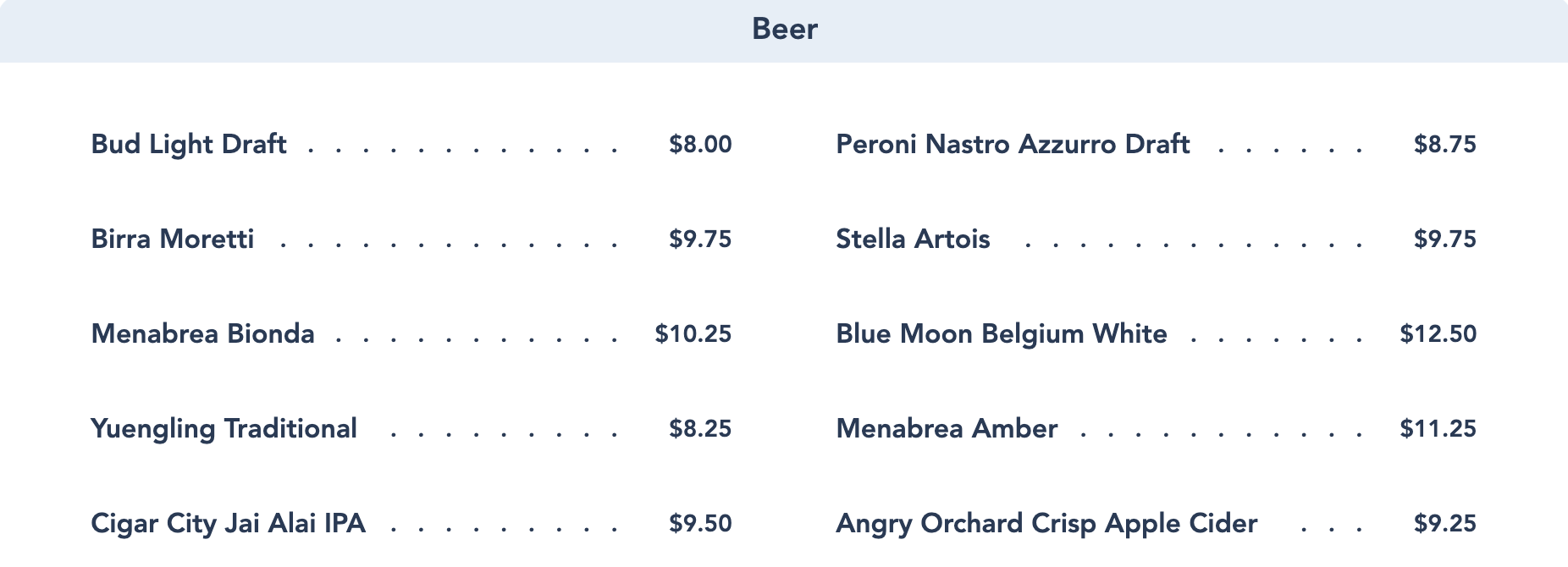Click the $8.75 Peroni price
The image size is (1568, 567).
(x=1444, y=145)
